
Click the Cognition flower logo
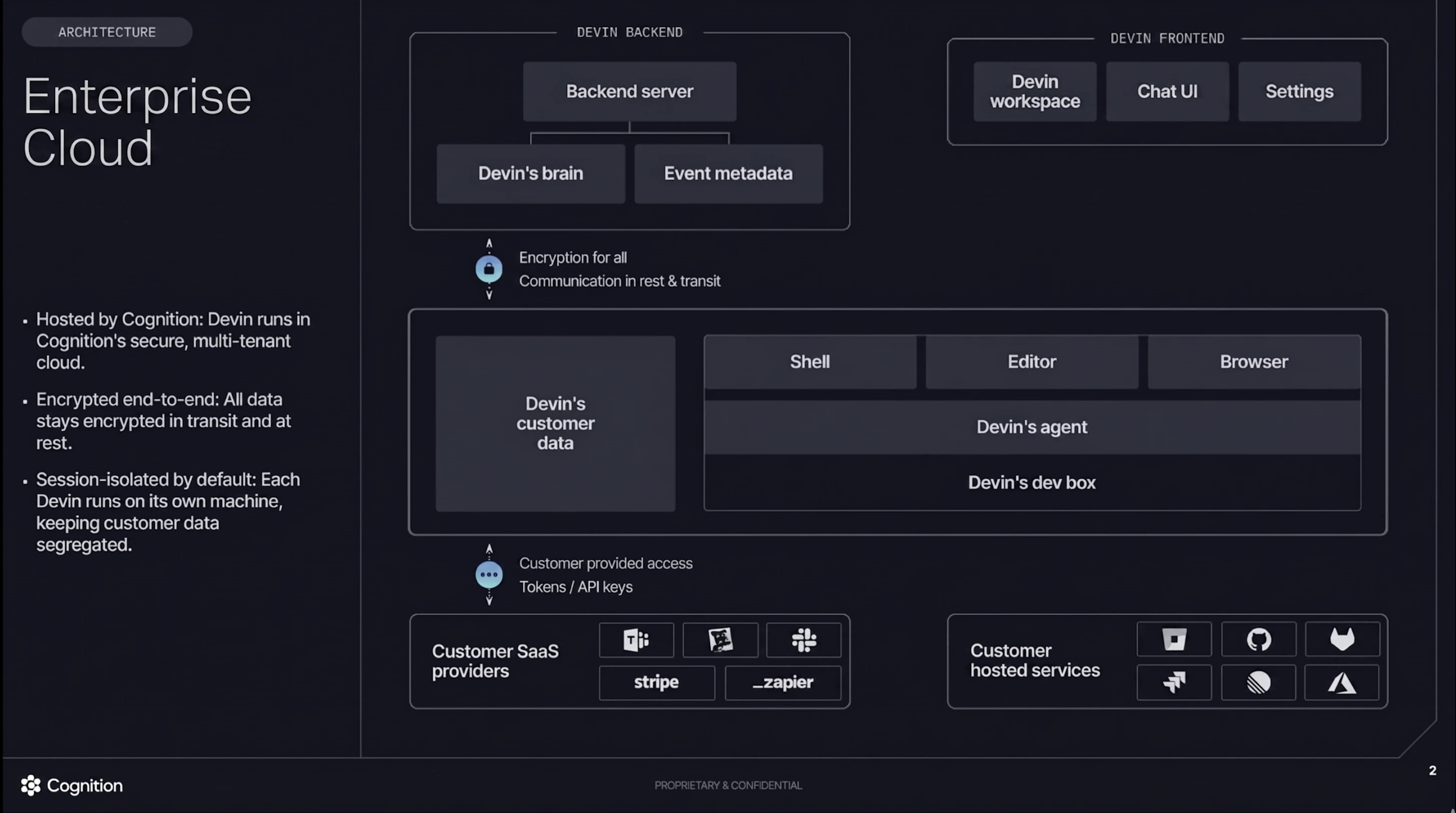tap(31, 785)
